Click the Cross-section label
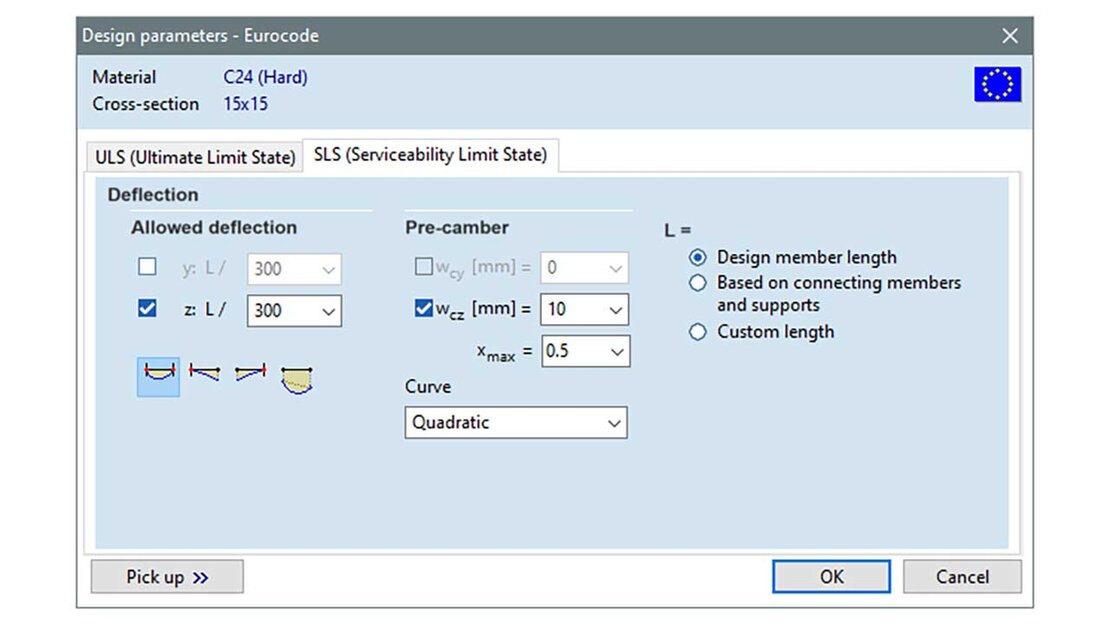1110x624 pixels. tap(145, 104)
